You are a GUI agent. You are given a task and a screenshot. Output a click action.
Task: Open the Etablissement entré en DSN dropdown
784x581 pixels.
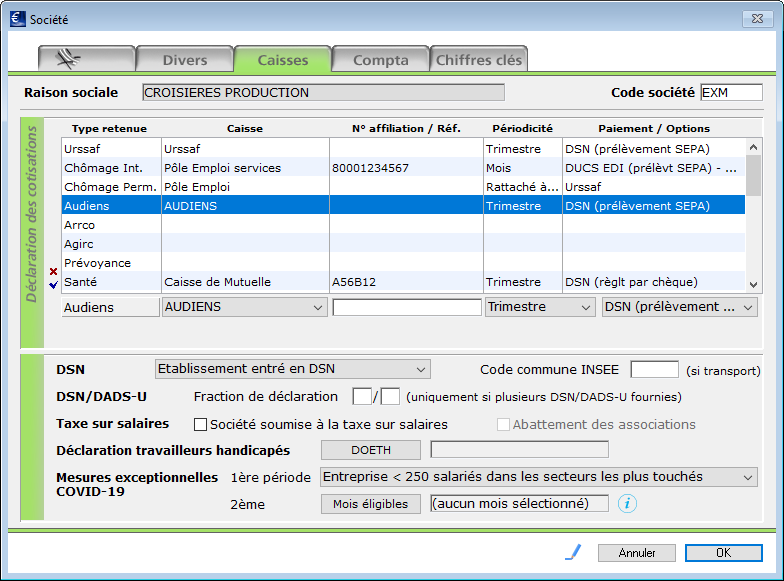[x=292, y=369]
